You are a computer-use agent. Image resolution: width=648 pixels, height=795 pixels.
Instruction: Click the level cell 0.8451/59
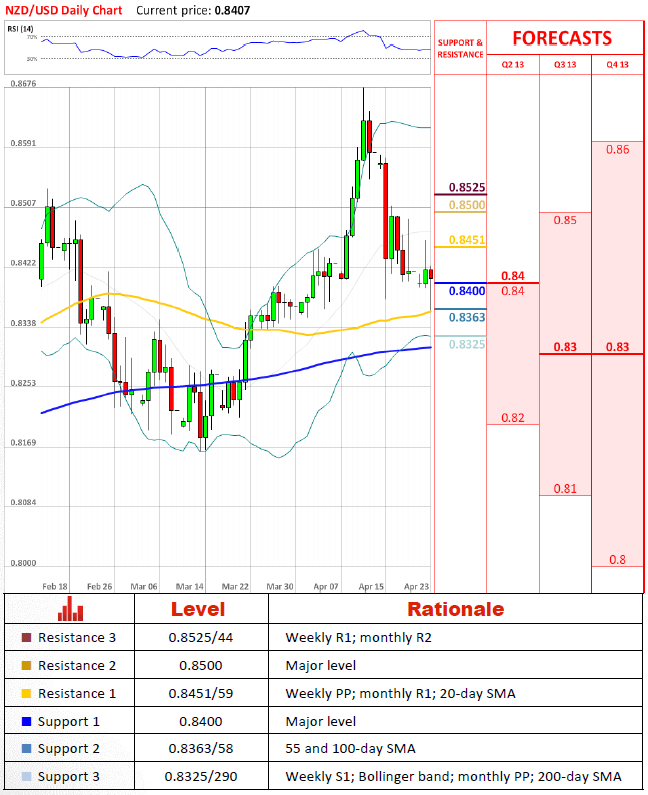tap(201, 693)
